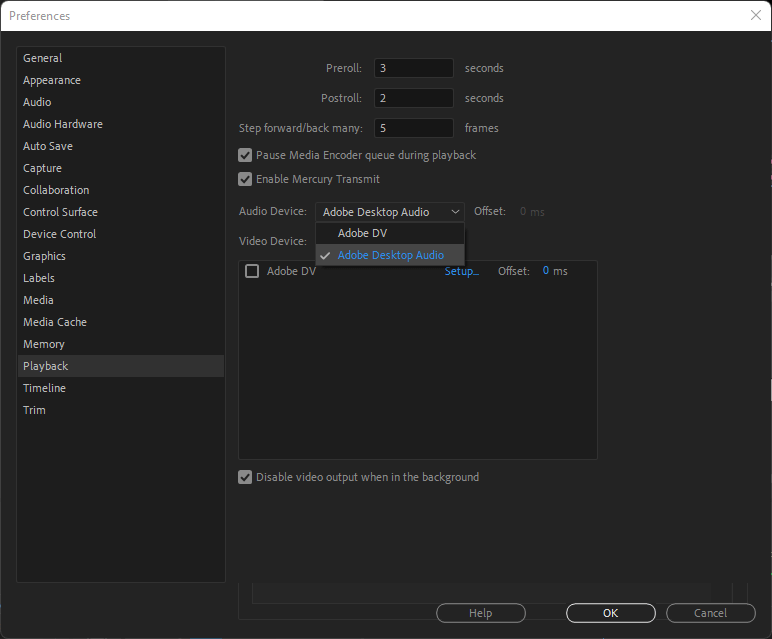The width and height of the screenshot is (772, 639).
Task: Select Media Cache settings
Action: [121, 322]
